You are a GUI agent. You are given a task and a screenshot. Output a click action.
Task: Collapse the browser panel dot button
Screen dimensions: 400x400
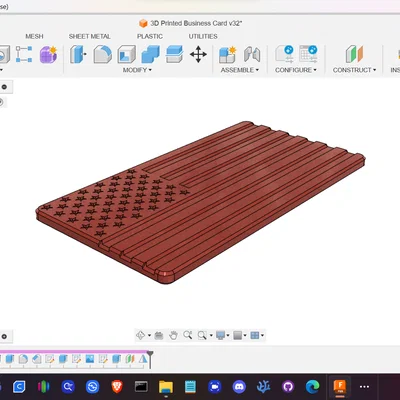(x=4, y=87)
